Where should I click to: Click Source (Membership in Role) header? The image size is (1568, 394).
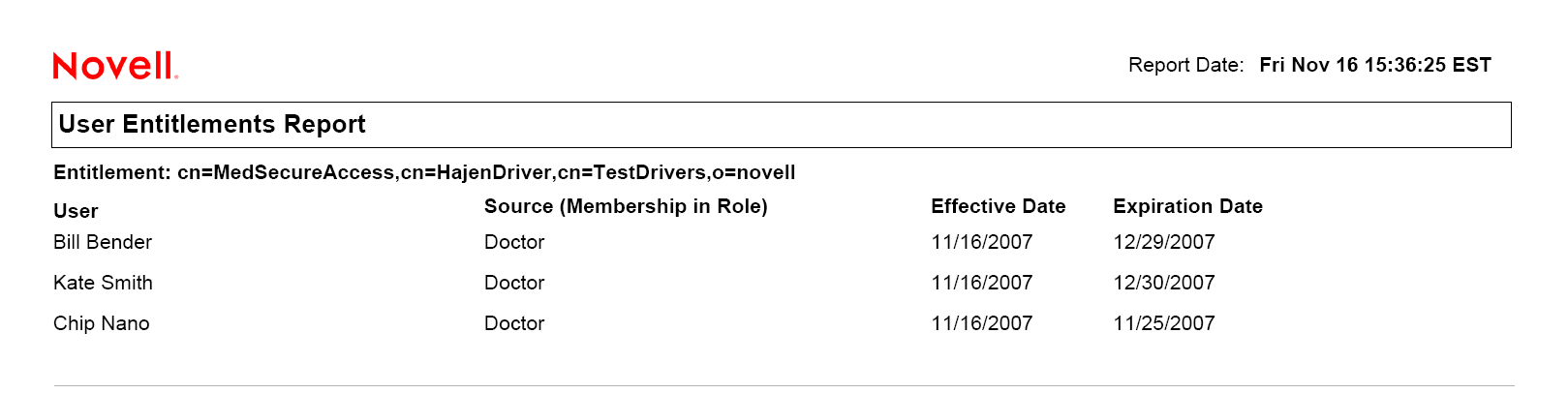click(626, 206)
